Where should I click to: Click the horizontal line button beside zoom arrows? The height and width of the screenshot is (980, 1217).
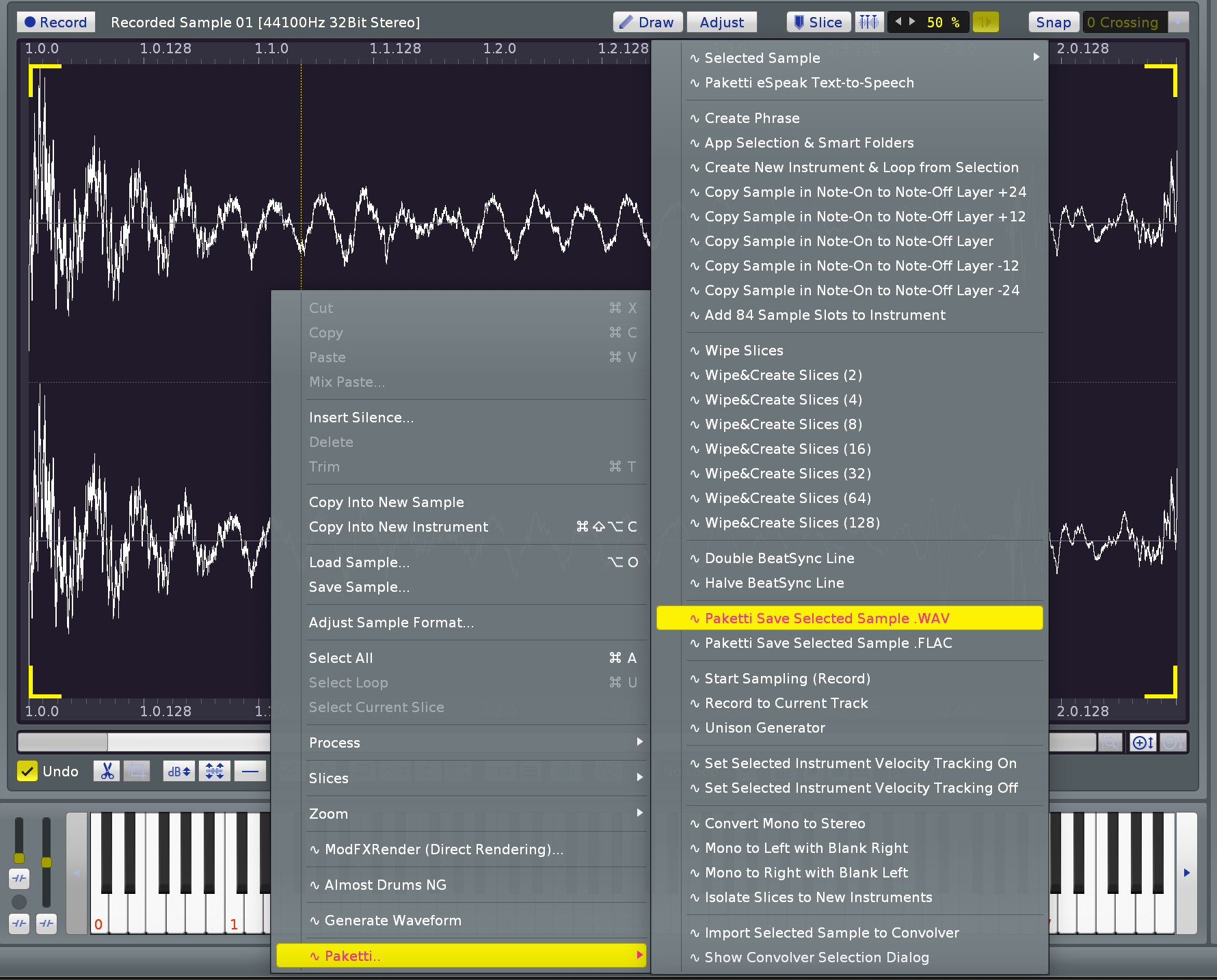(250, 772)
